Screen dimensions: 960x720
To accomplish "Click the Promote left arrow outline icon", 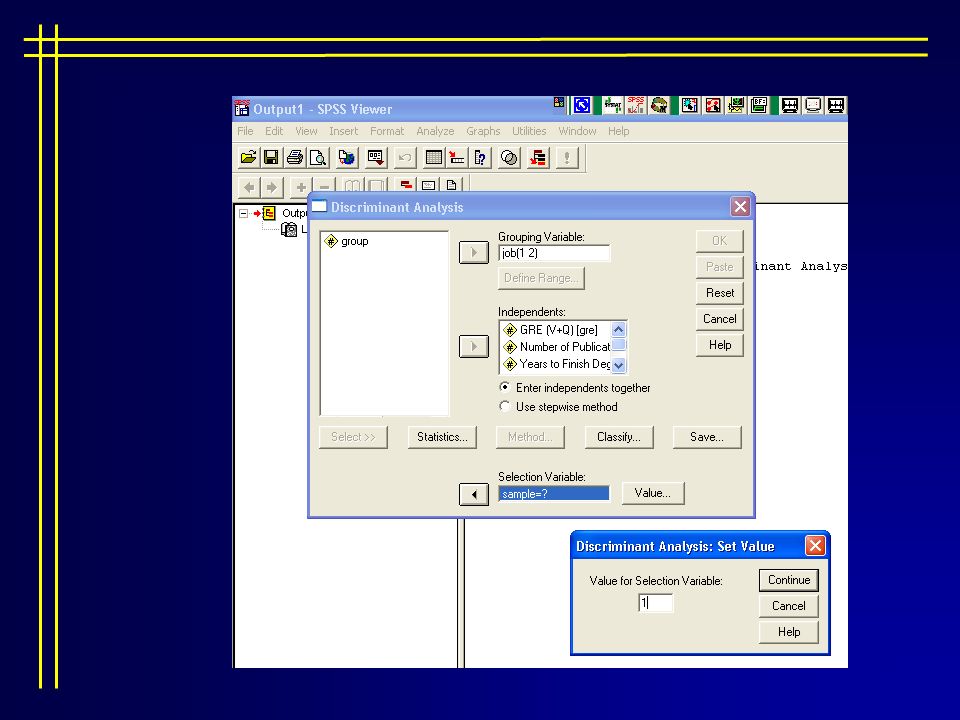I will (x=249, y=187).
